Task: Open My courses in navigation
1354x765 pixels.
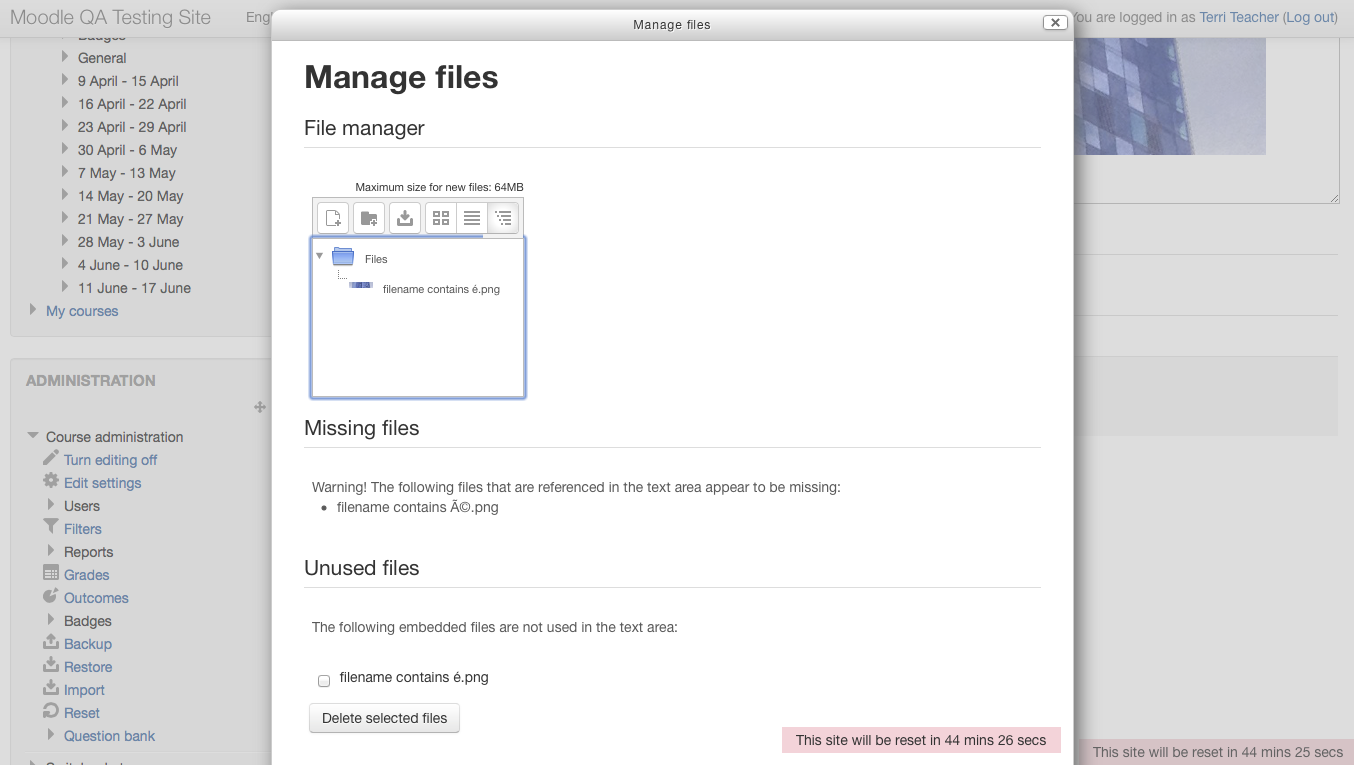Action: click(x=82, y=311)
